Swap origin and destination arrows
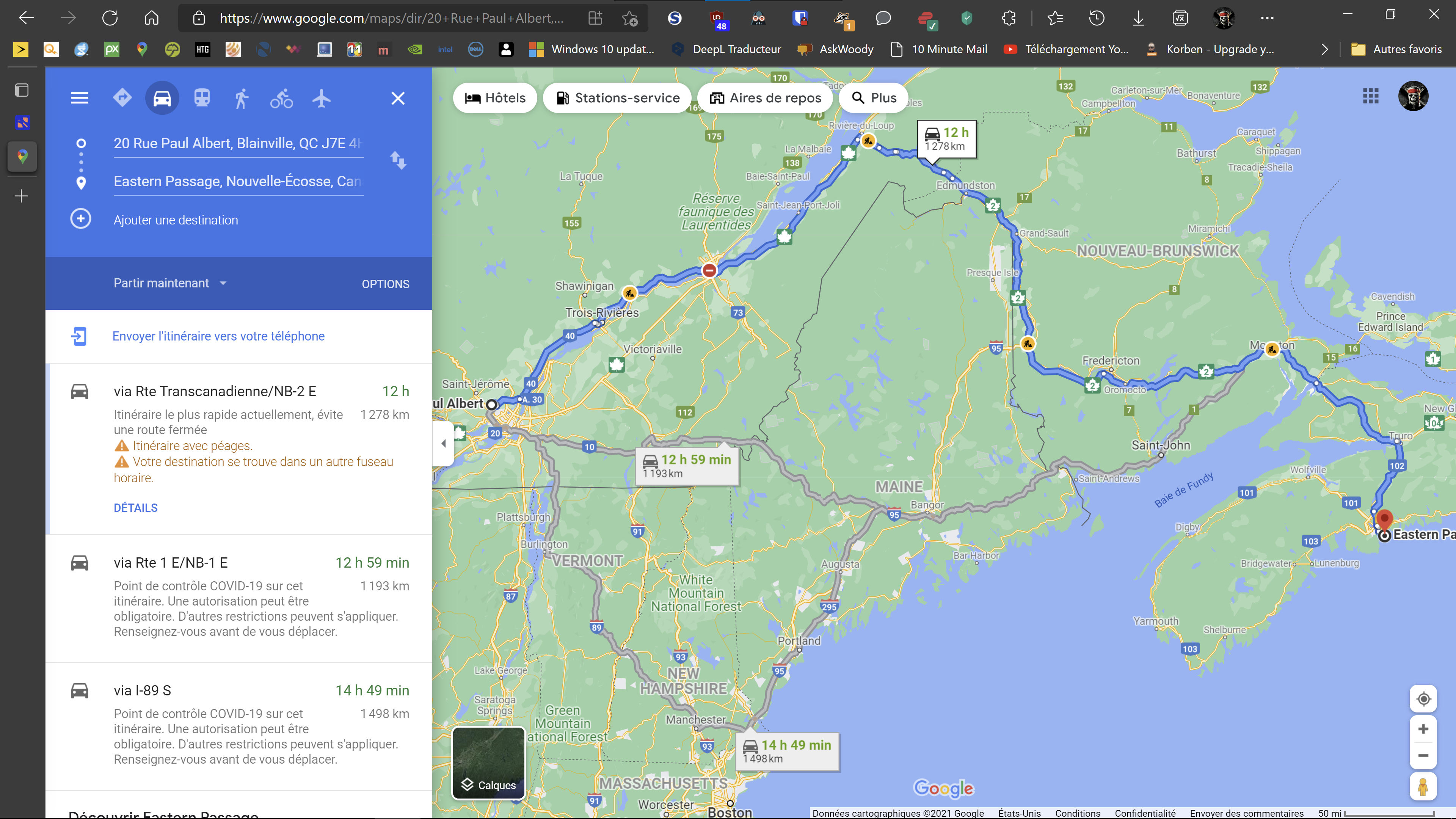 coord(399,160)
